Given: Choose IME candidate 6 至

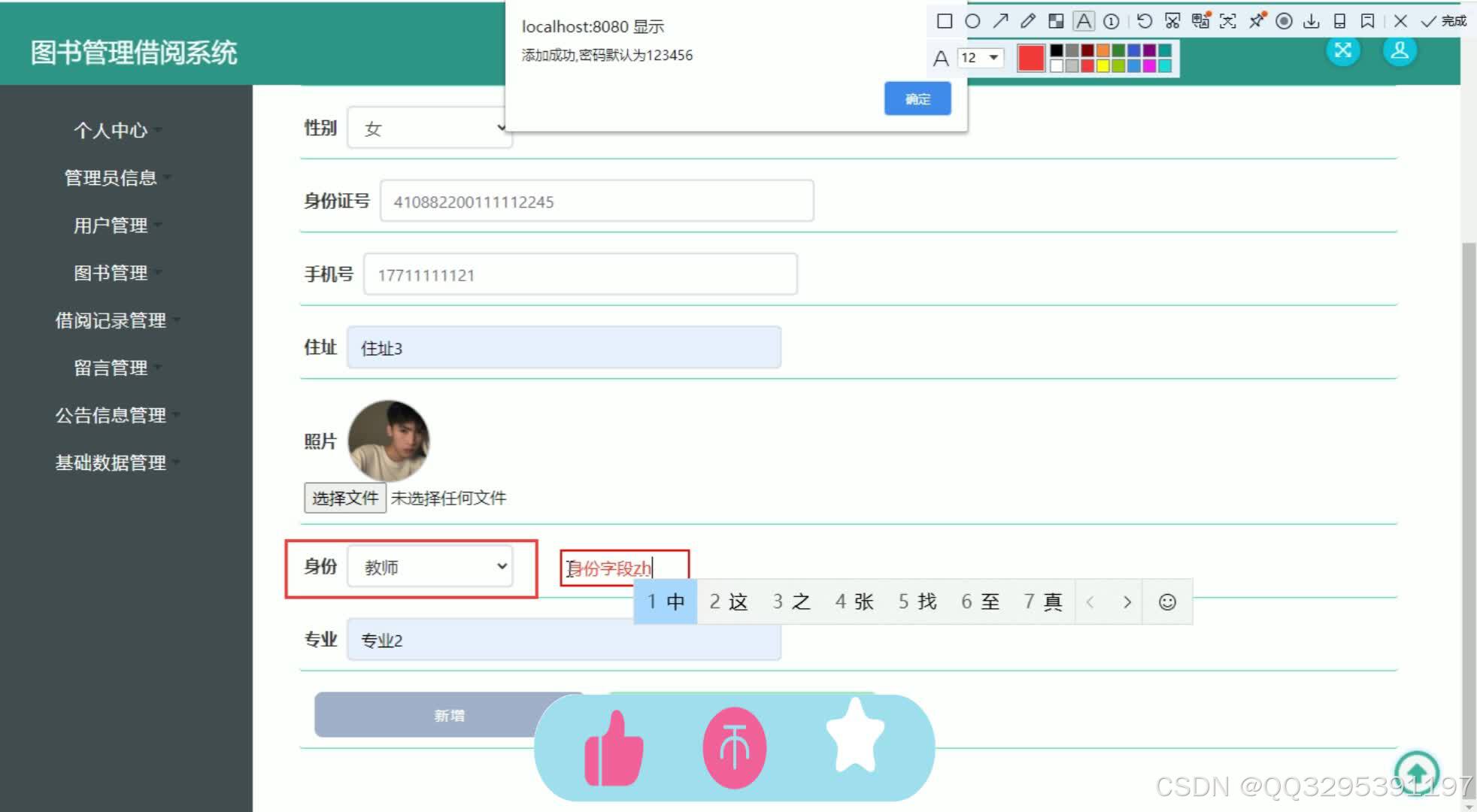Looking at the screenshot, I should point(980,601).
